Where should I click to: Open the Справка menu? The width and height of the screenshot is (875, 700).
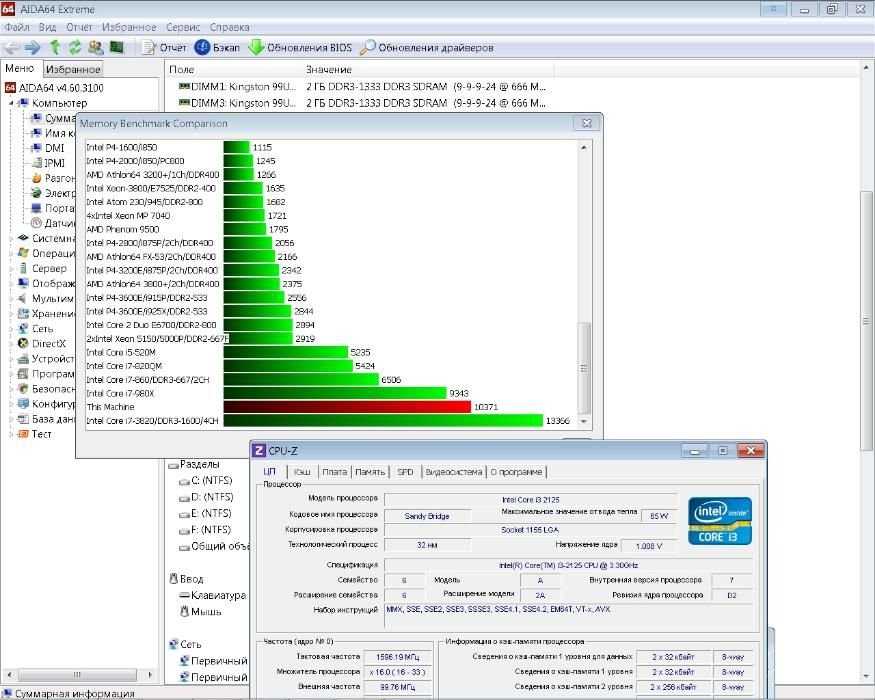(x=229, y=27)
